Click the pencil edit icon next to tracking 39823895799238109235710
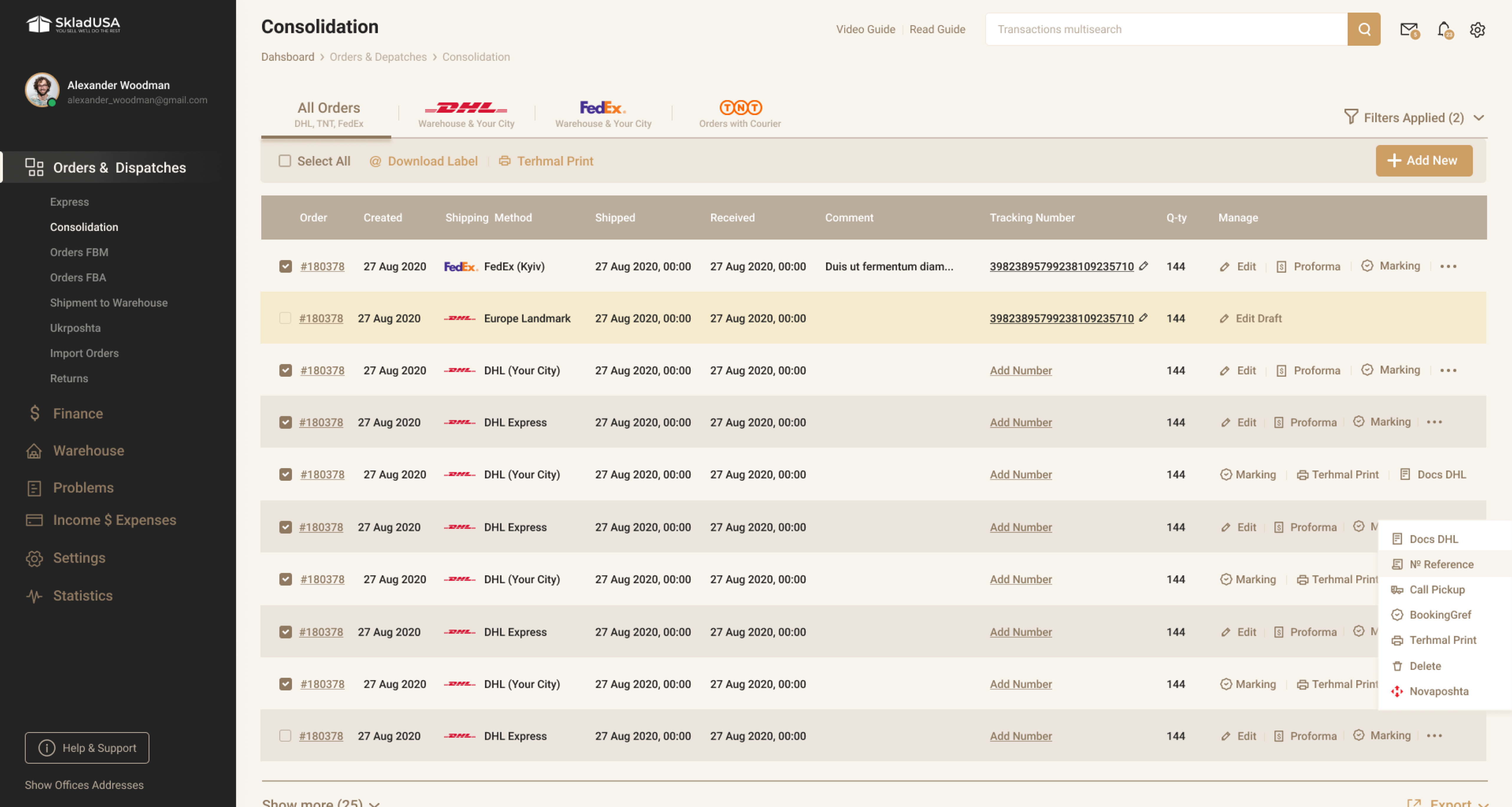The height and width of the screenshot is (807, 1512). click(x=1144, y=266)
